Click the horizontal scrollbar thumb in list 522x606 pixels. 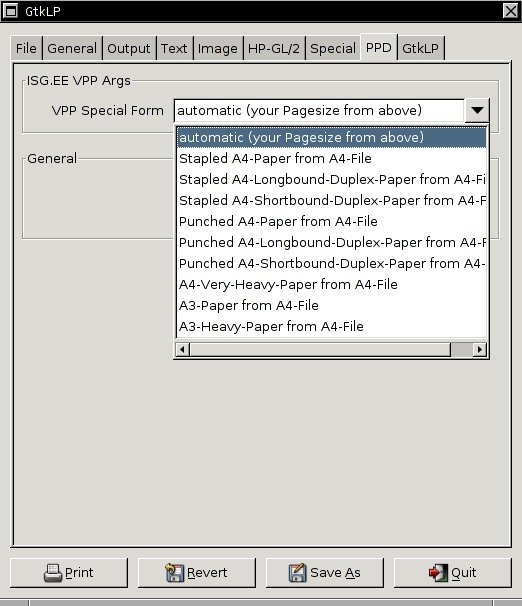coord(320,349)
